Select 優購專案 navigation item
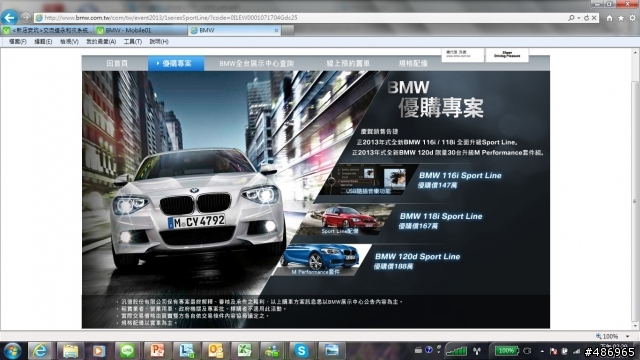 point(176,63)
